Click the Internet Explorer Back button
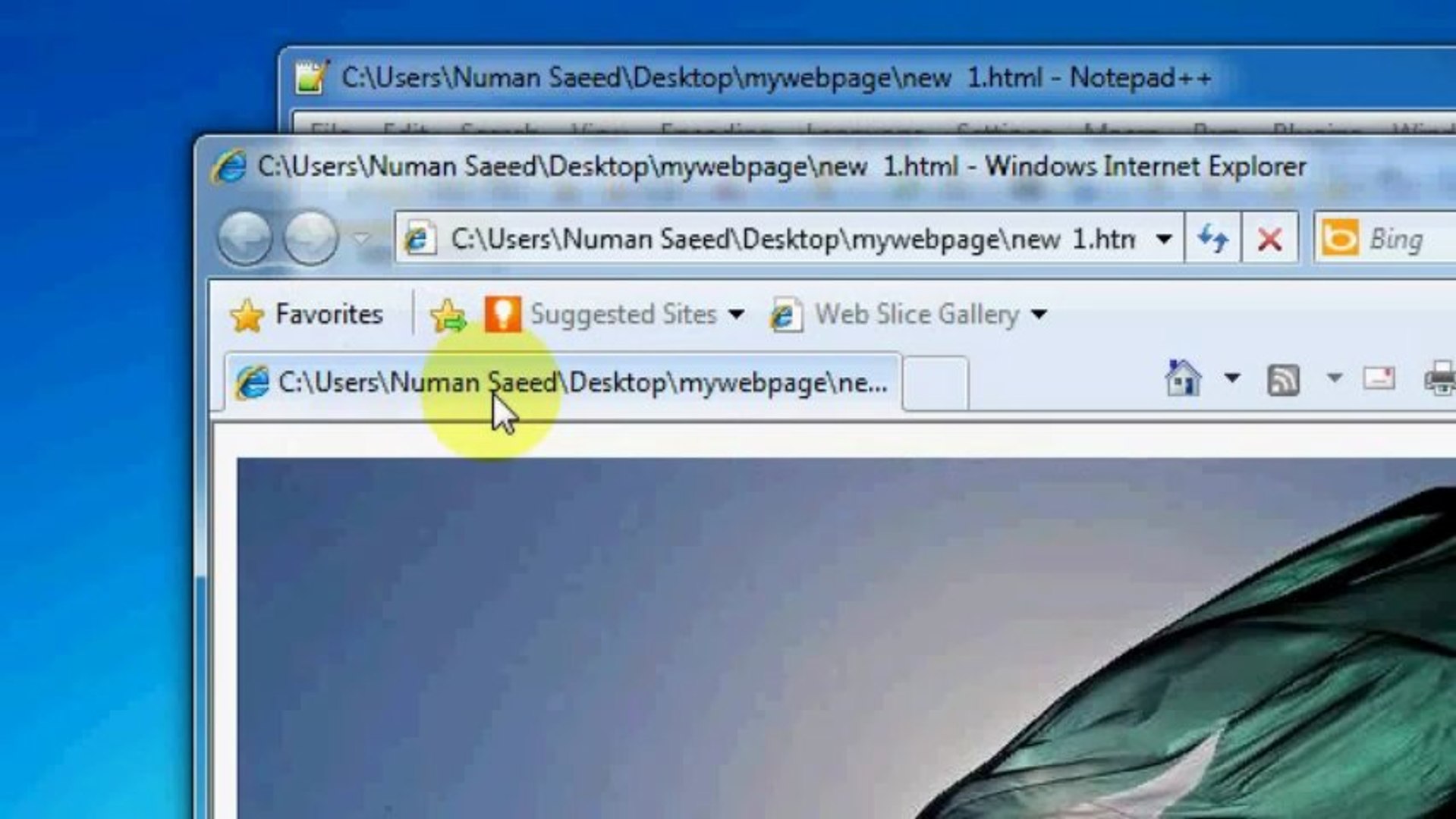The height and width of the screenshot is (819, 1456). click(244, 238)
